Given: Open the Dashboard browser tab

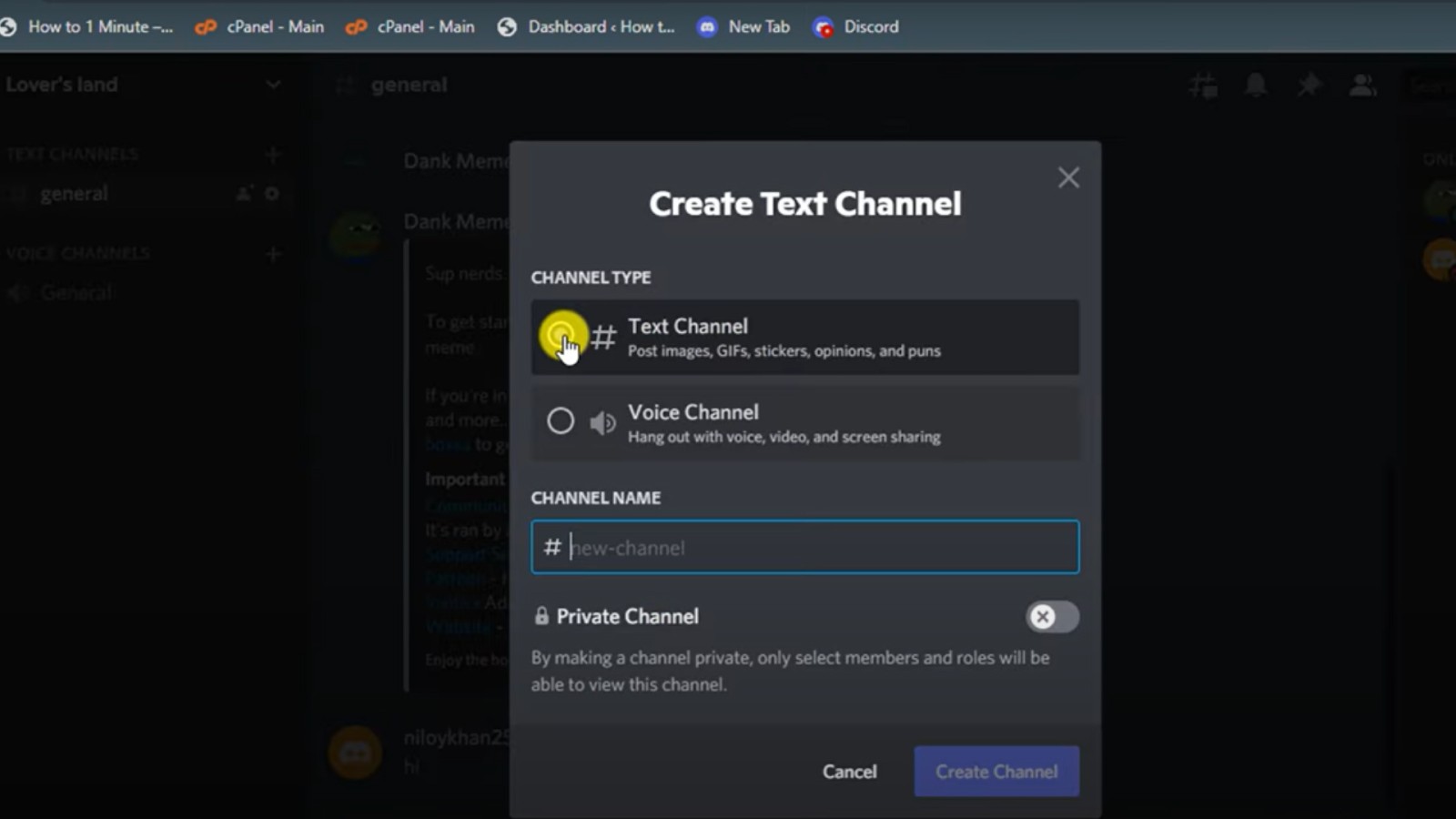Looking at the screenshot, I should [x=587, y=26].
